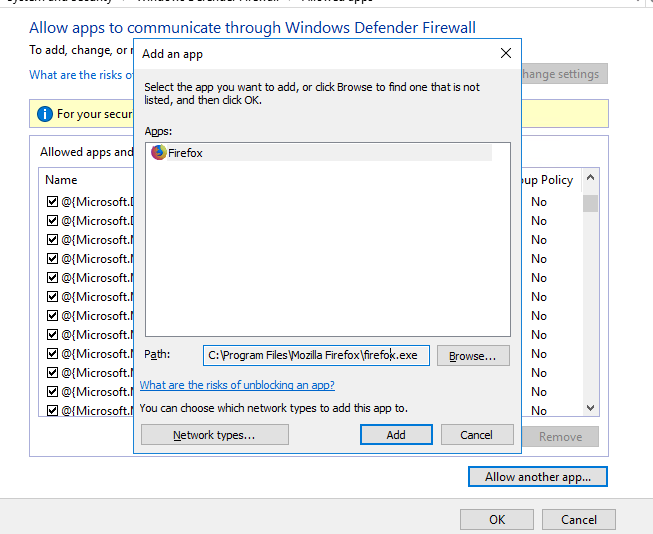653x534 pixels.
Task: Click the Group Policy column header
Action: coord(547,180)
